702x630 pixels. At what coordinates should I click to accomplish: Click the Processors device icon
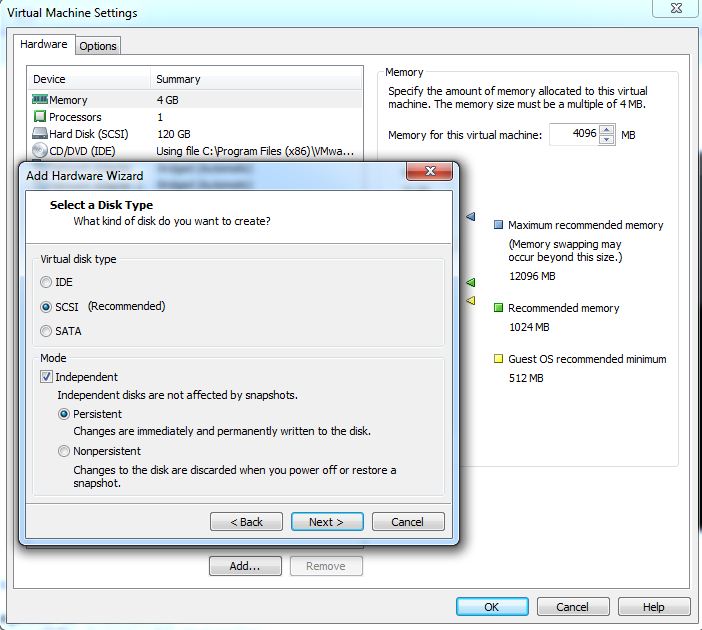[40, 117]
